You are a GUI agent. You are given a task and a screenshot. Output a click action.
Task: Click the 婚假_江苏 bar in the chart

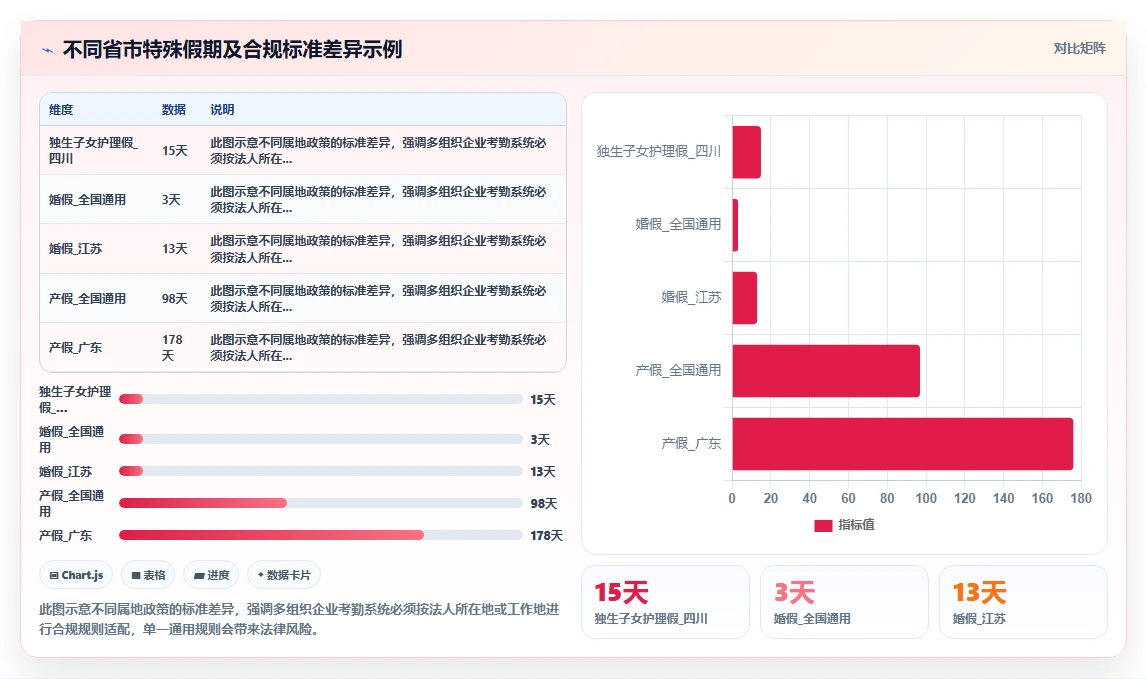[745, 298]
